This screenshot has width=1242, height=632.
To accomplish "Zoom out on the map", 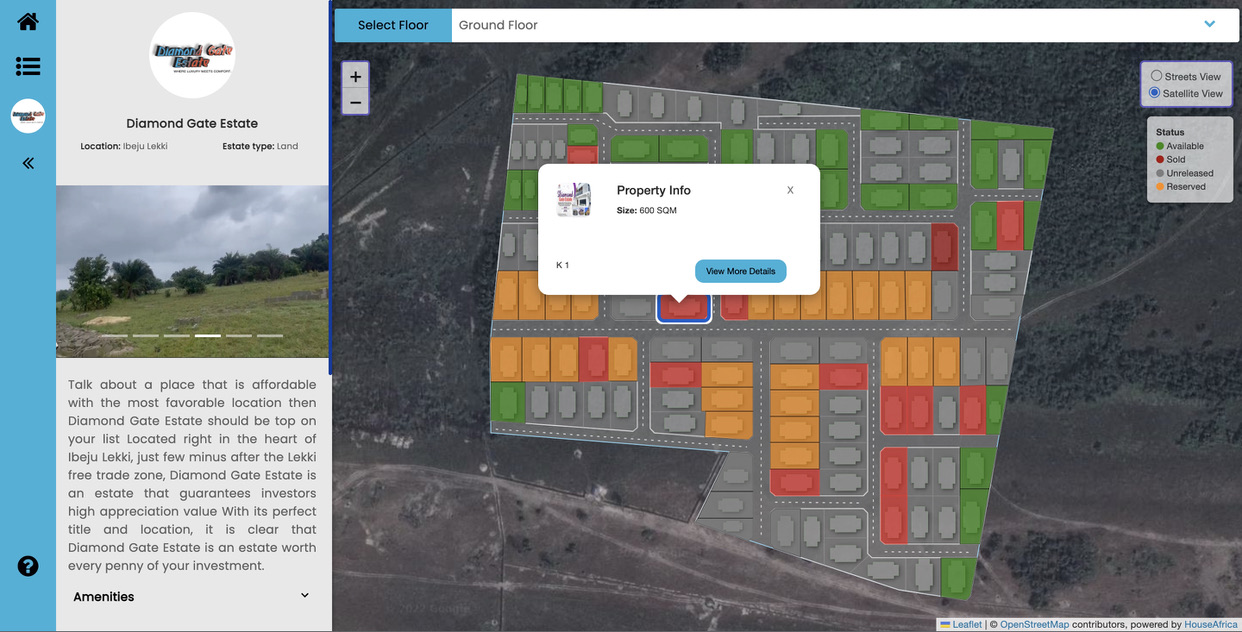I will (355, 102).
